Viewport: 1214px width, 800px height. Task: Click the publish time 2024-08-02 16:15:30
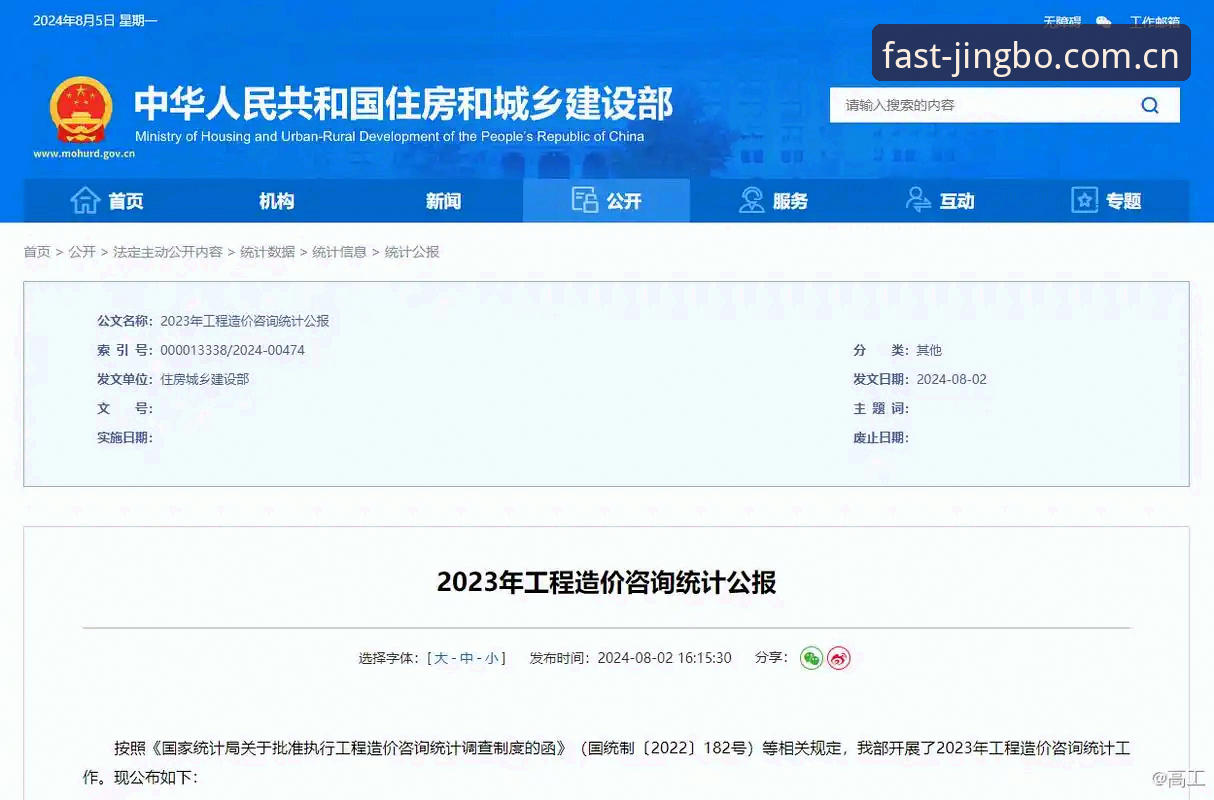(x=665, y=658)
